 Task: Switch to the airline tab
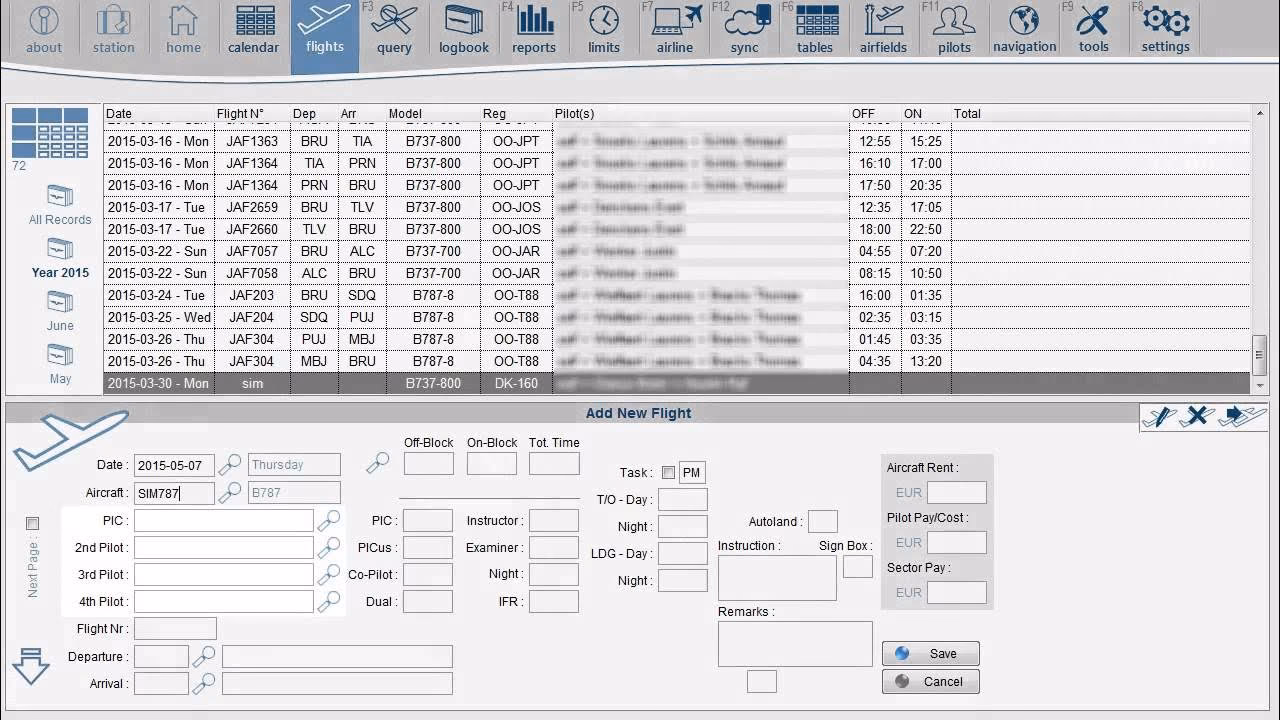point(673,28)
